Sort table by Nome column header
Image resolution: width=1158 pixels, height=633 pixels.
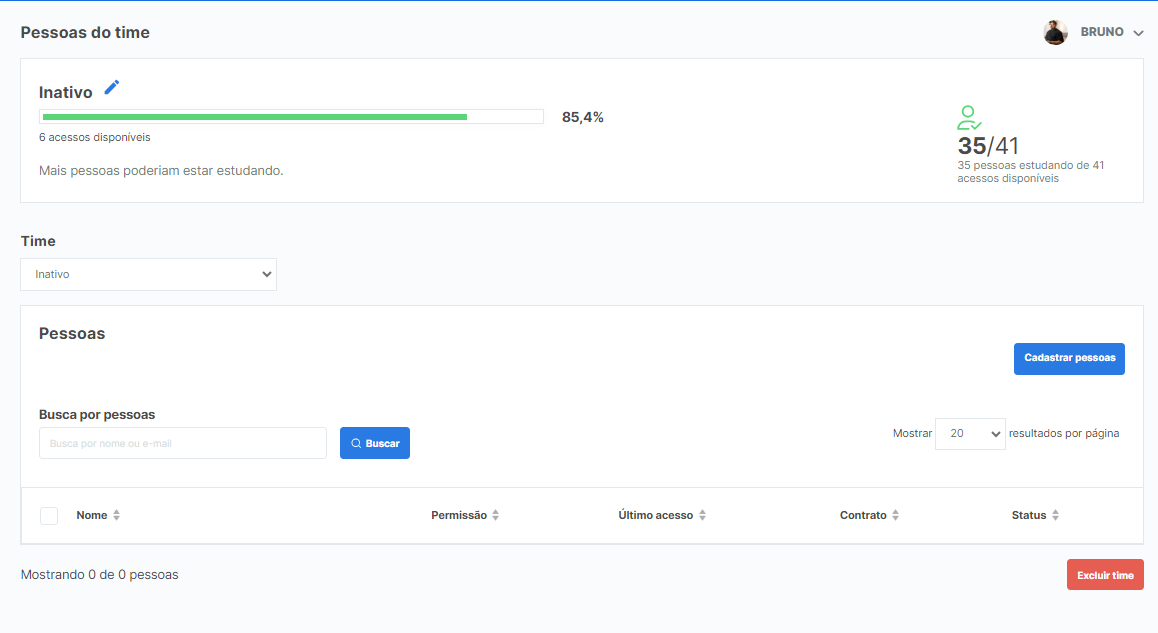pos(91,515)
